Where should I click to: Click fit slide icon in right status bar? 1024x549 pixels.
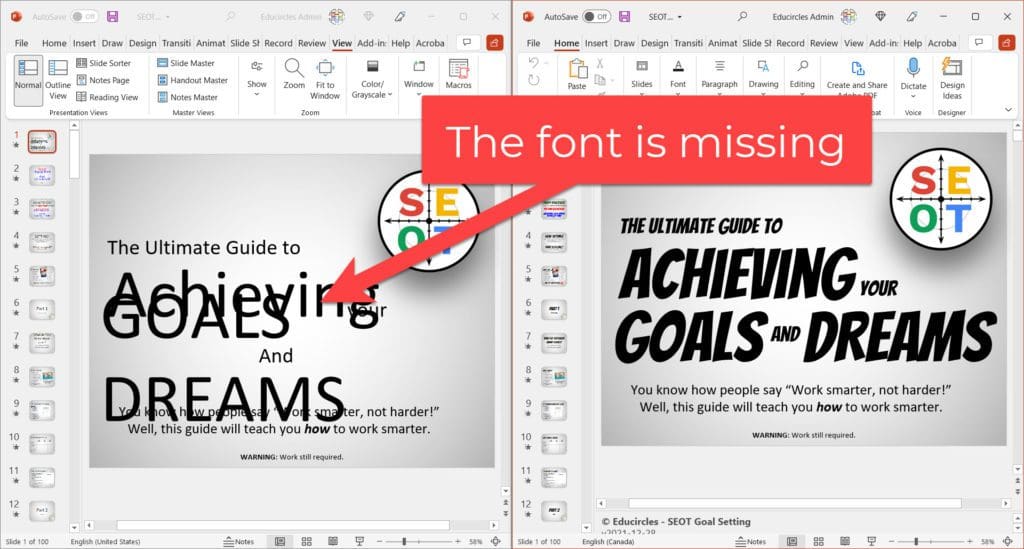1008,541
